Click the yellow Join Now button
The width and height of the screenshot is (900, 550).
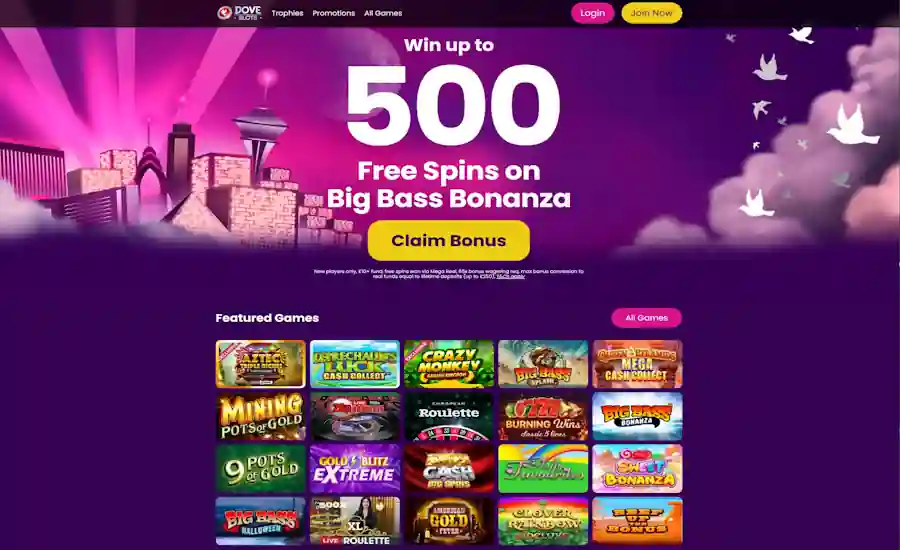(651, 13)
